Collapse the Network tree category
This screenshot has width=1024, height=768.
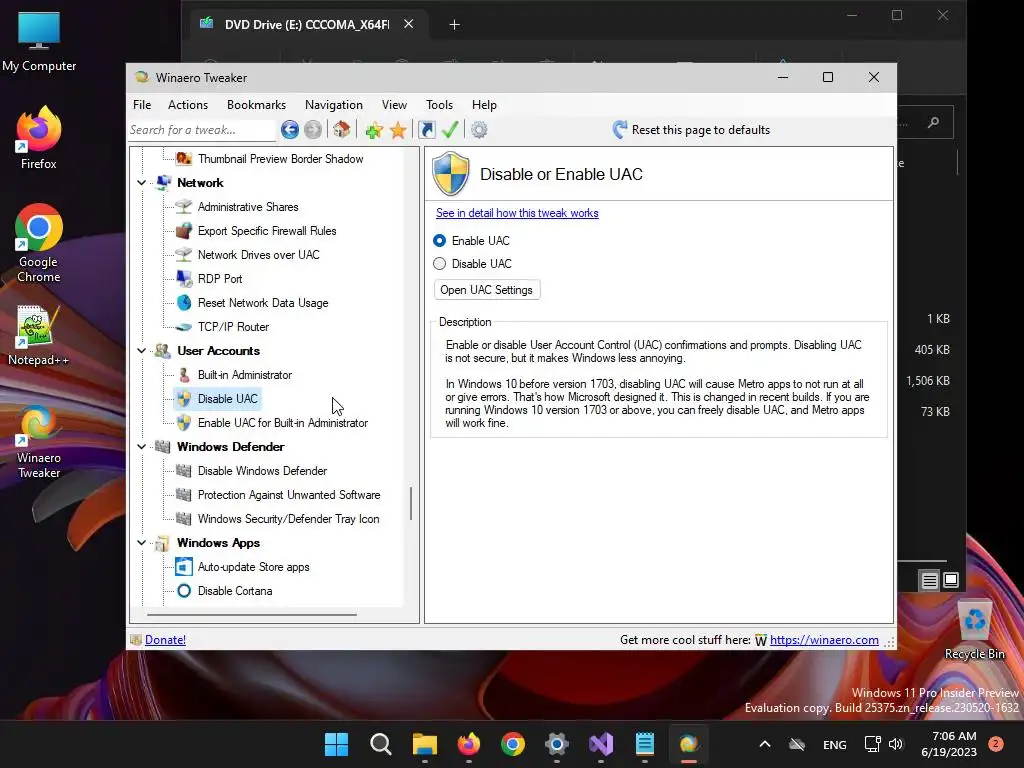click(x=142, y=183)
